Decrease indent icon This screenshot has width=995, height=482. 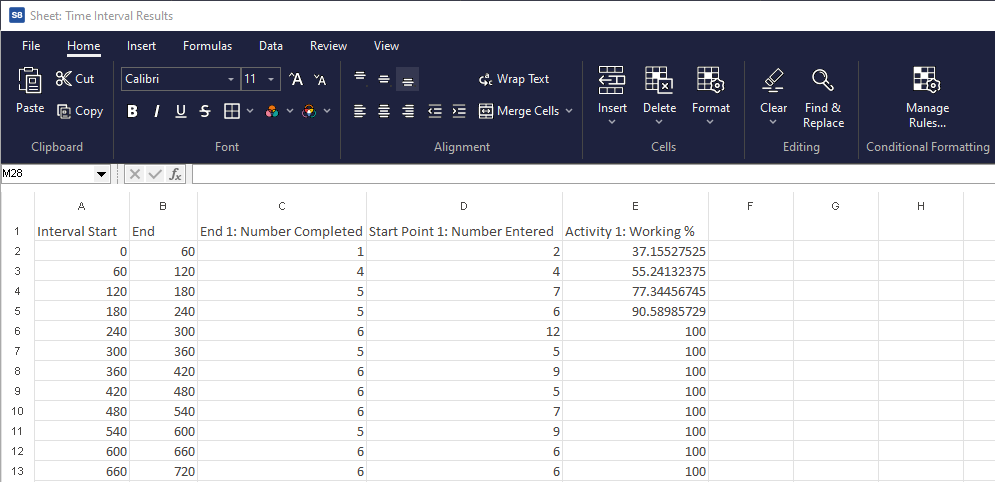tap(435, 111)
